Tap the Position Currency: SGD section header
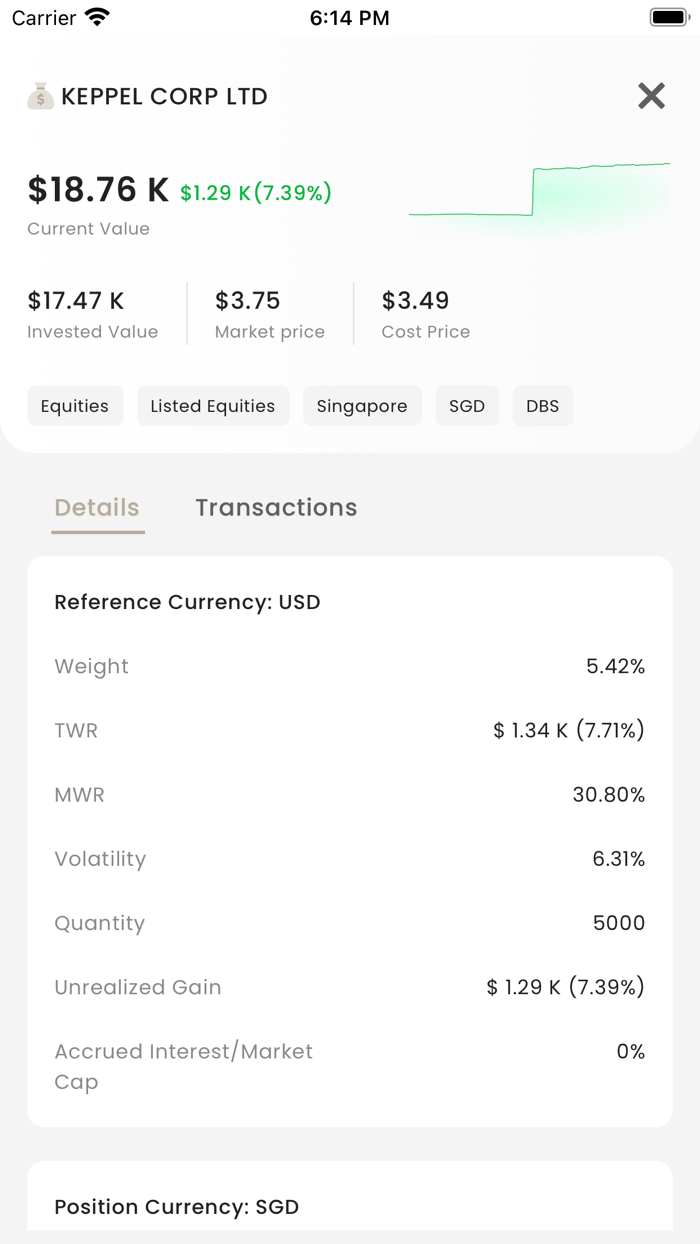This screenshot has width=700, height=1244. click(x=177, y=1207)
